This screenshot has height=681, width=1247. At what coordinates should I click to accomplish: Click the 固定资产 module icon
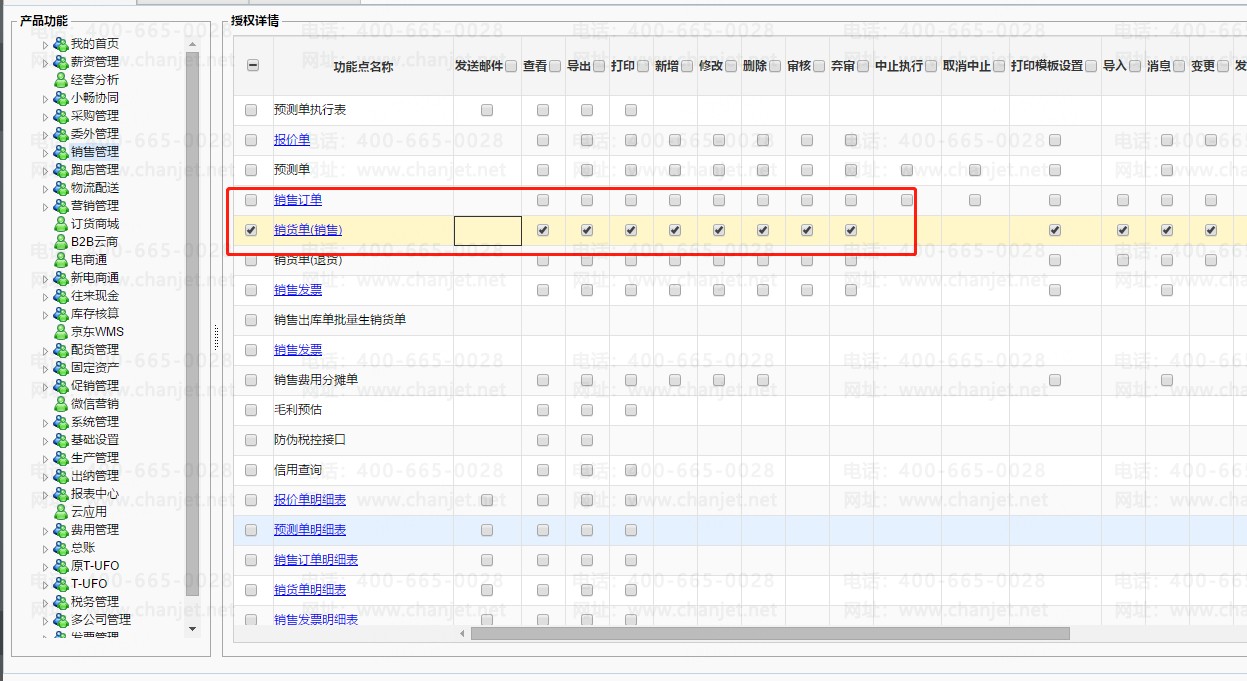pos(61,368)
